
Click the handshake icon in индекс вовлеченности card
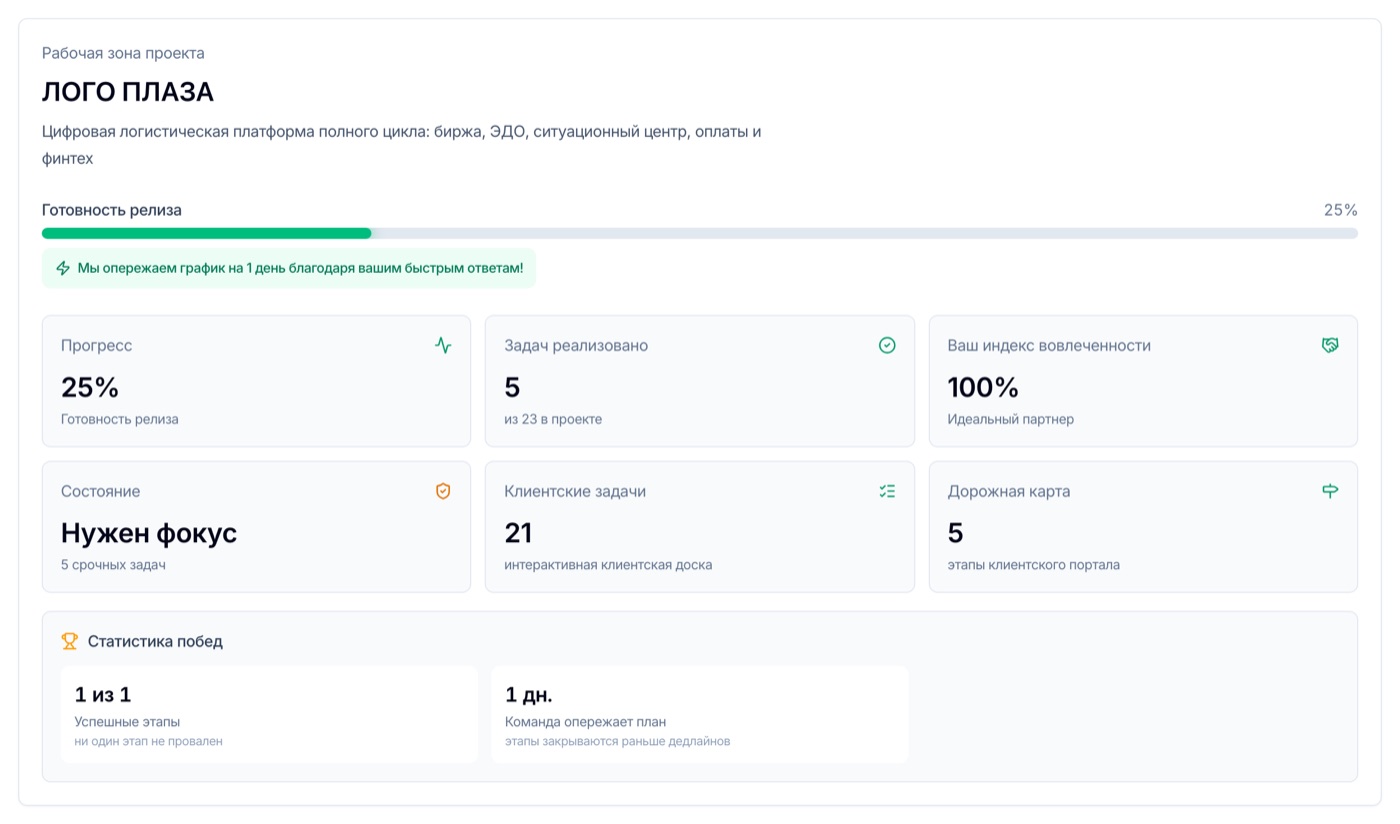(1330, 345)
